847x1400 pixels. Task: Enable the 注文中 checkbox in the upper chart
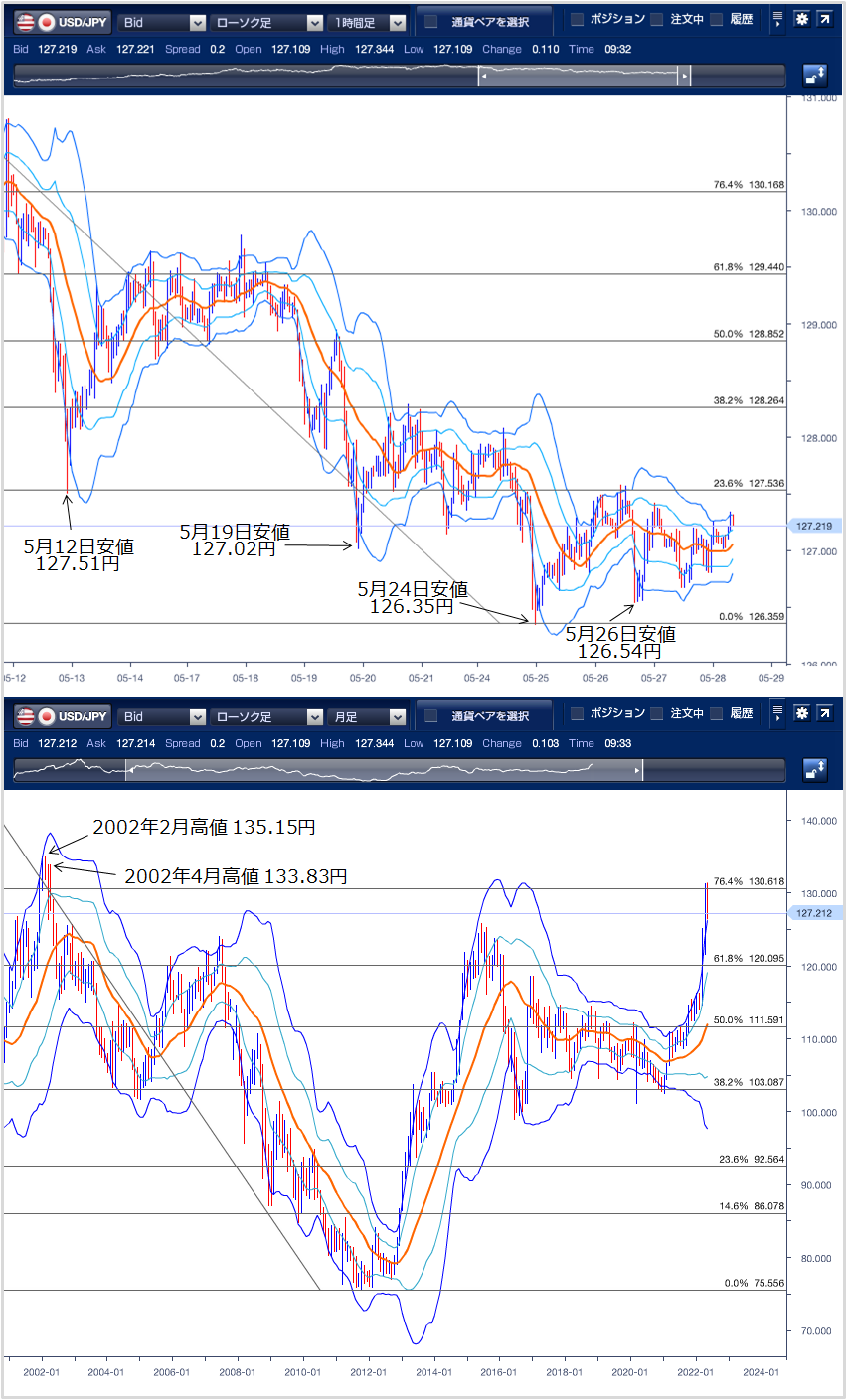coord(657,19)
